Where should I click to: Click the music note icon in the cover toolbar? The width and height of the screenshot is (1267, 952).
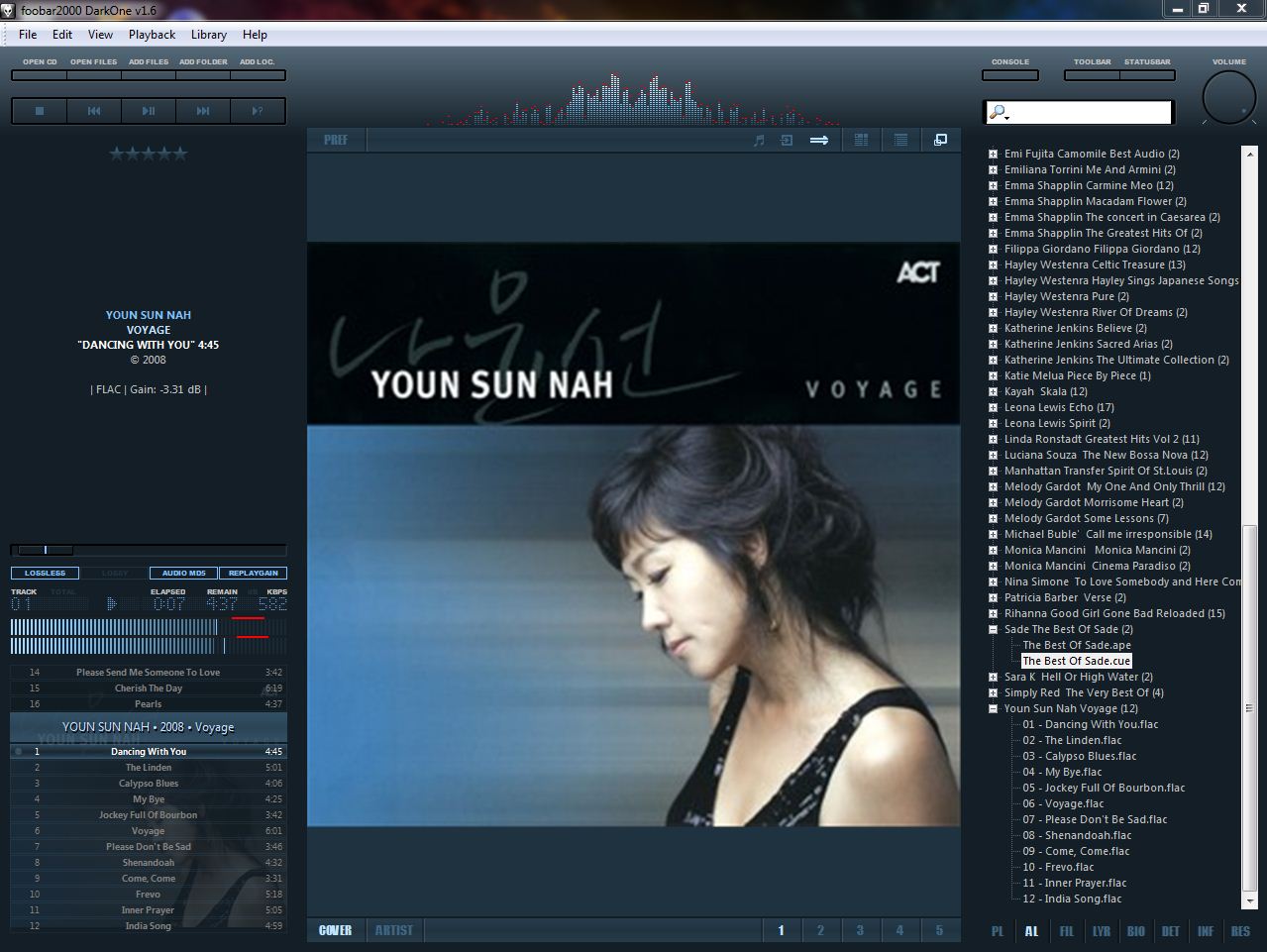[x=759, y=141]
